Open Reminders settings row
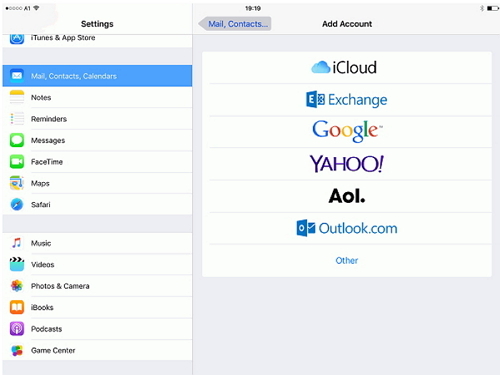 point(97,119)
